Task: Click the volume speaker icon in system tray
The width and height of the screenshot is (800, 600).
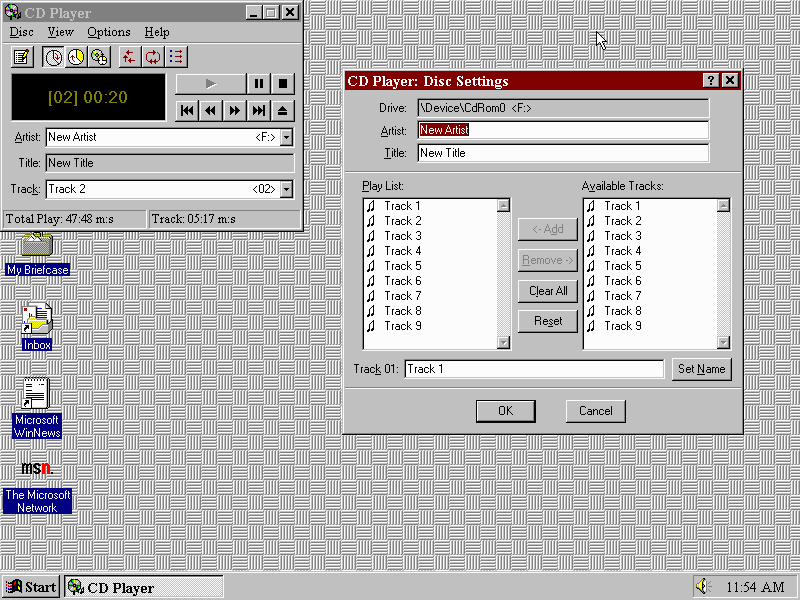Action: click(x=702, y=587)
